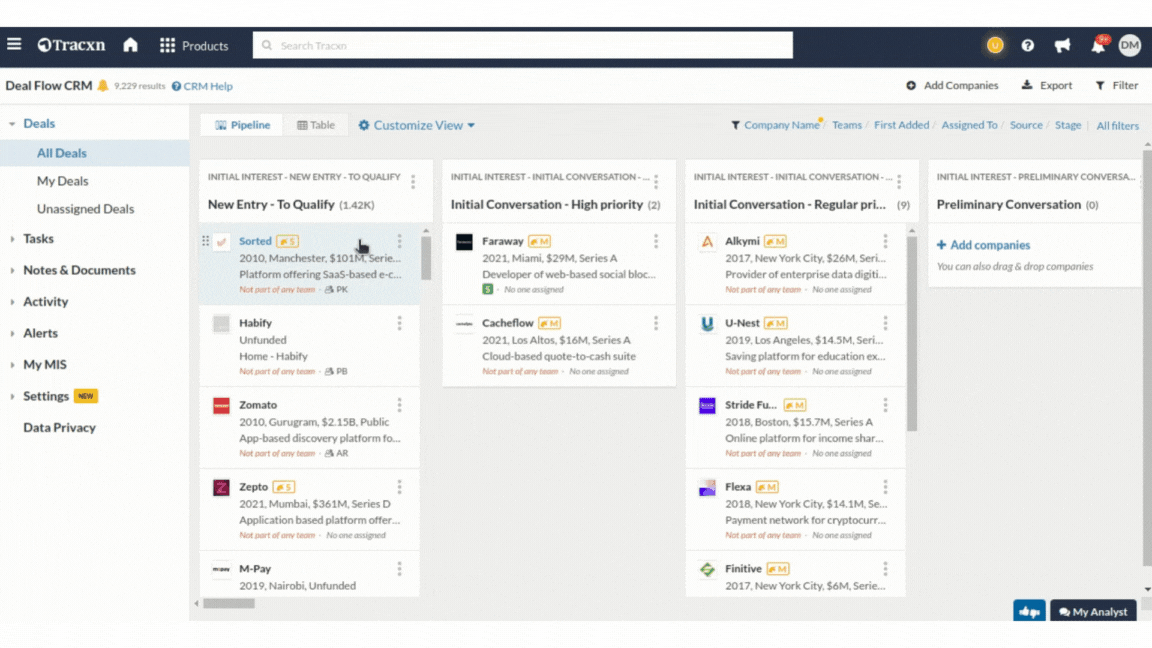The width and height of the screenshot is (1152, 648).
Task: Go to Tracxn home icon
Action: pyautogui.click(x=130, y=45)
